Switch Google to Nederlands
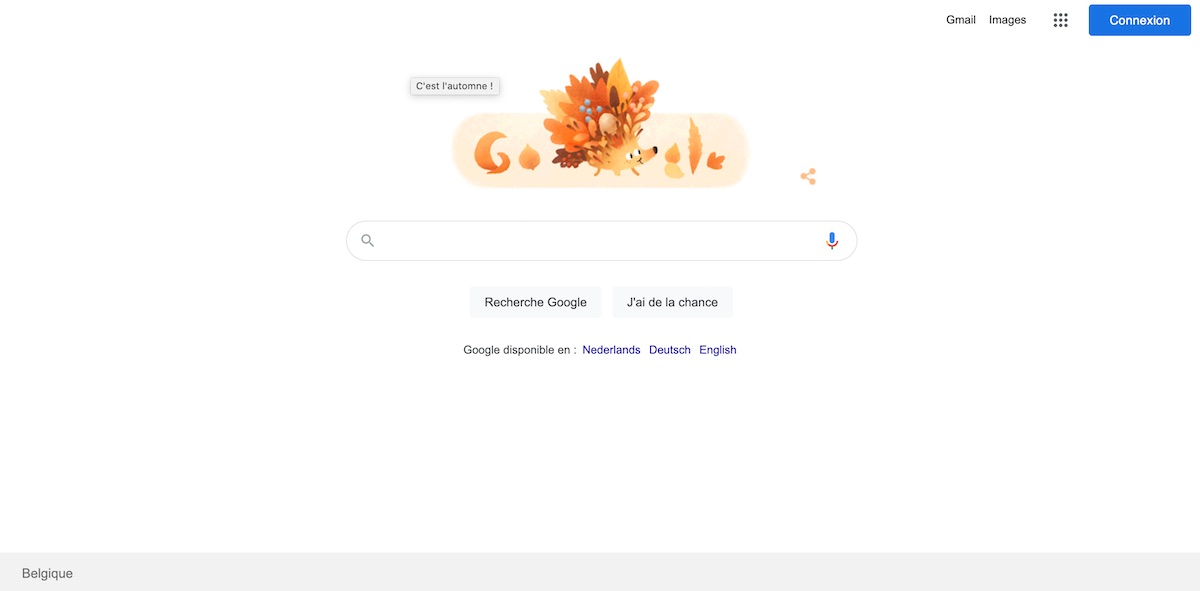The image size is (1200, 591). coord(611,350)
